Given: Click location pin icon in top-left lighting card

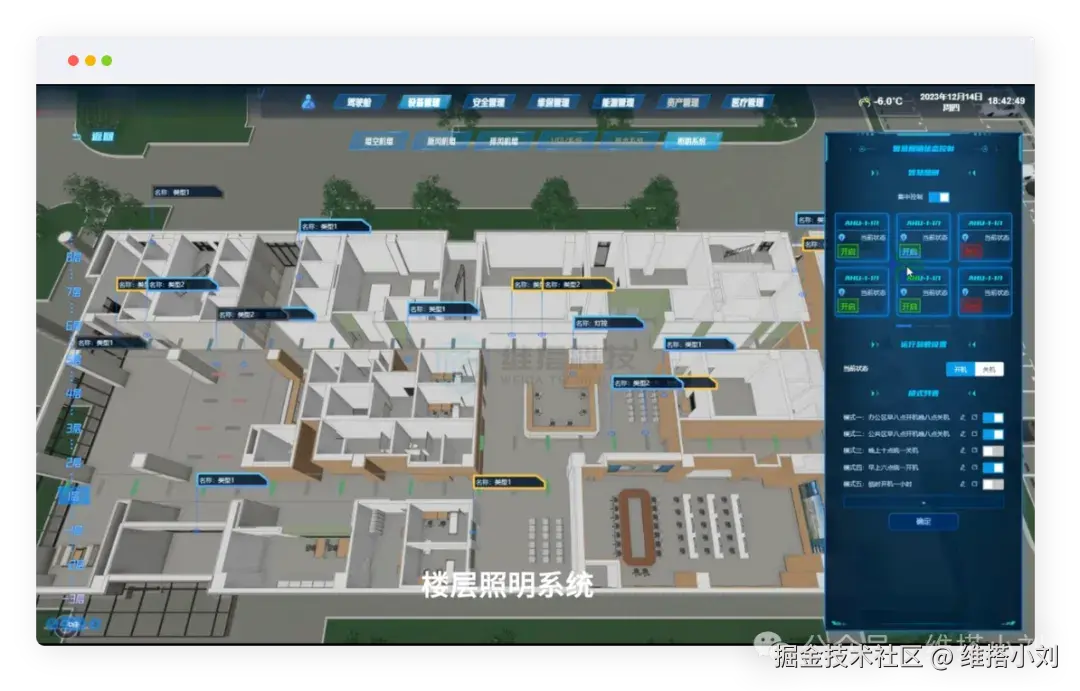Looking at the screenshot, I should tap(842, 237).
